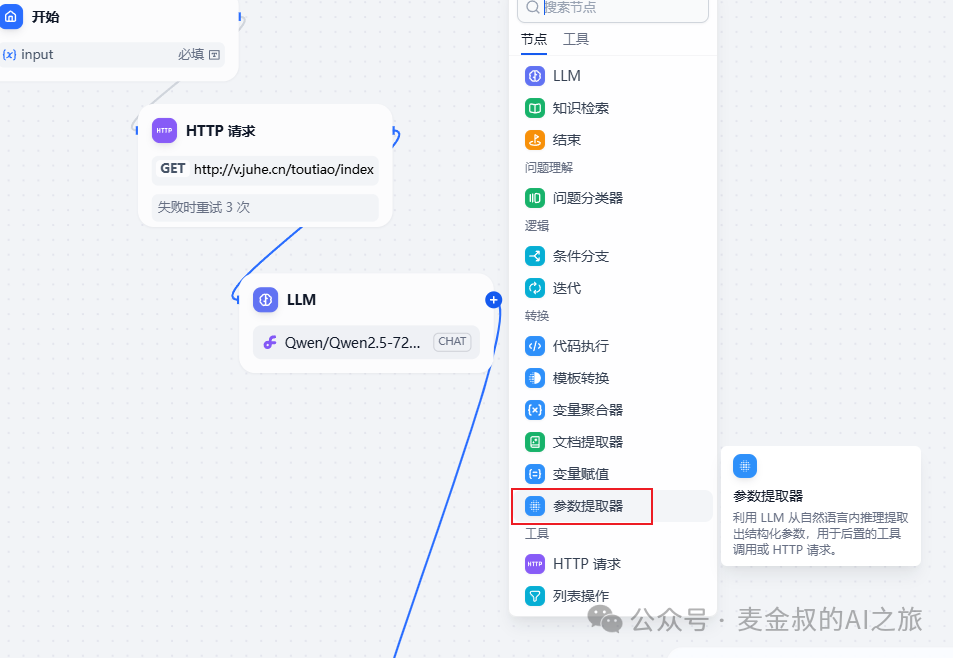Select the HTTP 请求 icon under 工具
The width and height of the screenshot is (953, 658).
coord(535,564)
